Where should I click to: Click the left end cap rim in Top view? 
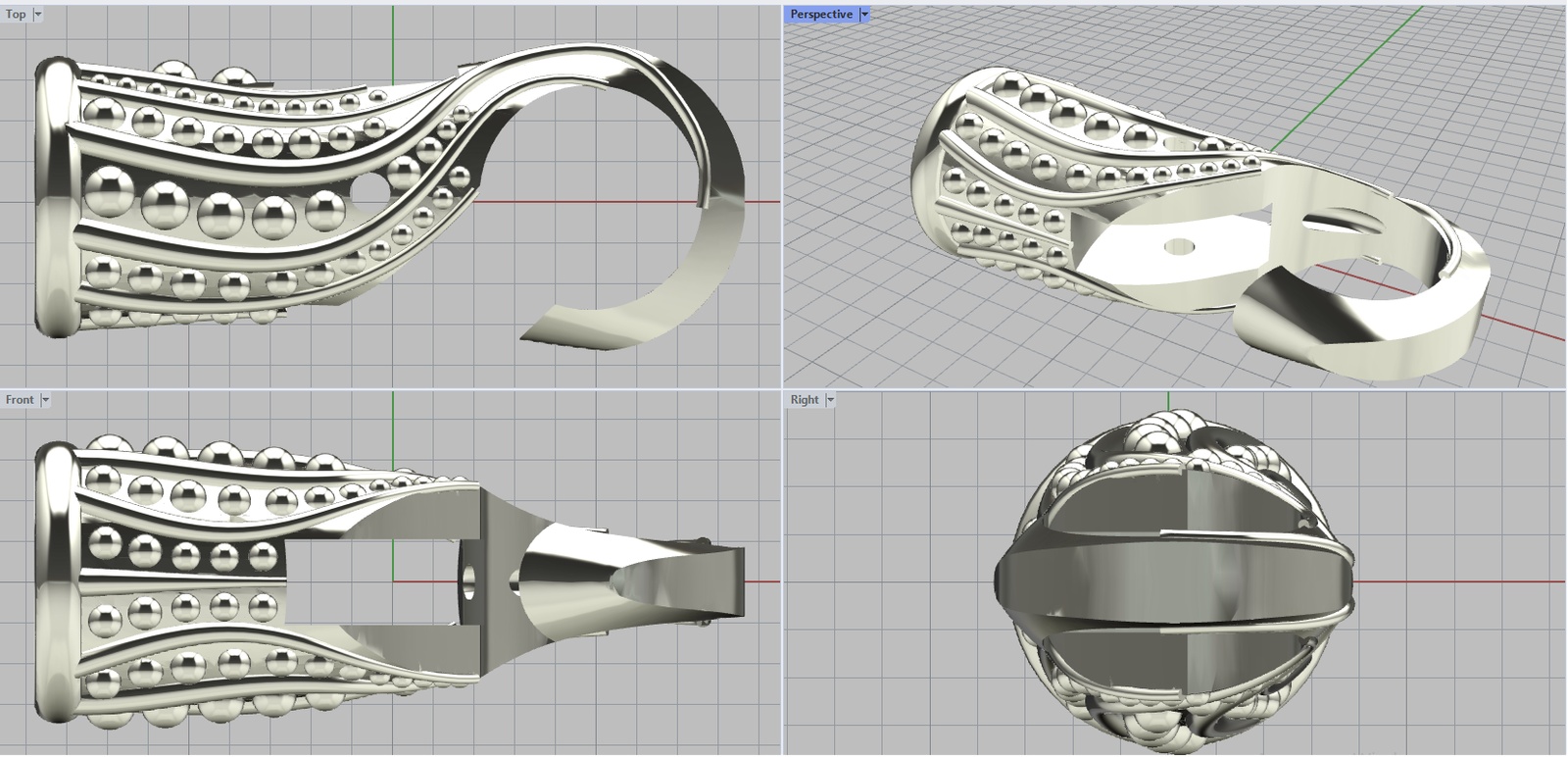51,196
